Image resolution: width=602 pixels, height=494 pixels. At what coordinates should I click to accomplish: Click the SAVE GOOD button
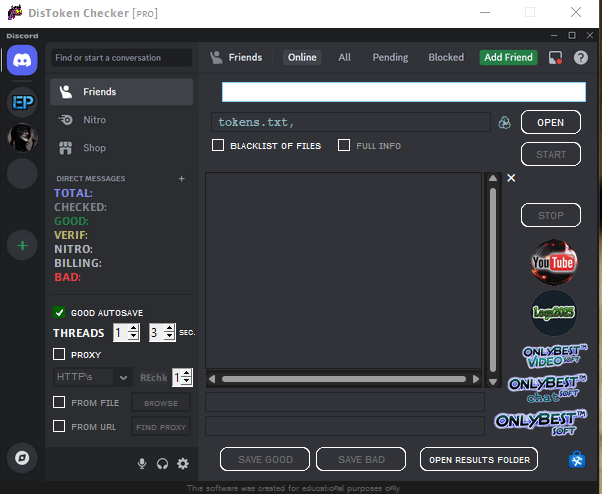pos(265,459)
